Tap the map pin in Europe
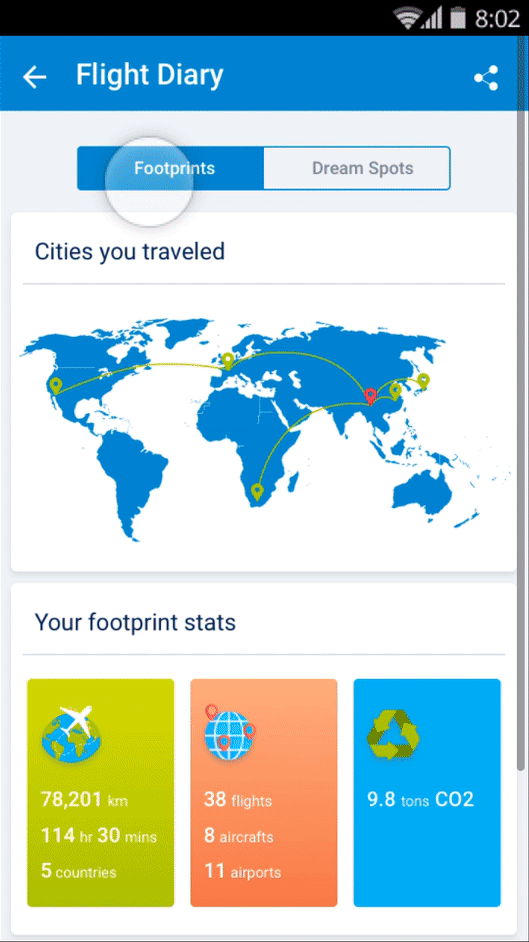This screenshot has width=529, height=942. [x=227, y=360]
